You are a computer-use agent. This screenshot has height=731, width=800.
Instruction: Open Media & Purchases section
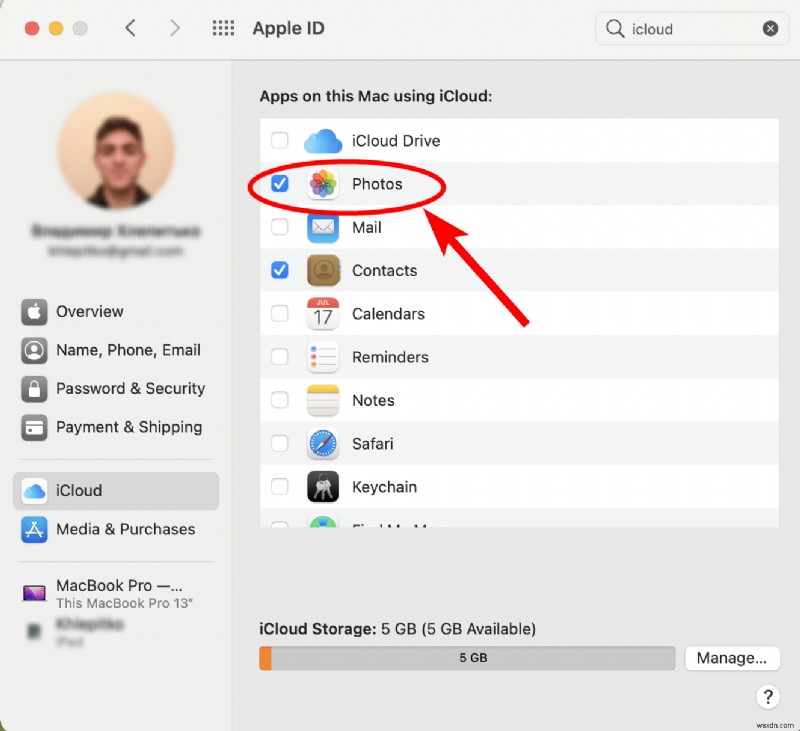(x=116, y=530)
